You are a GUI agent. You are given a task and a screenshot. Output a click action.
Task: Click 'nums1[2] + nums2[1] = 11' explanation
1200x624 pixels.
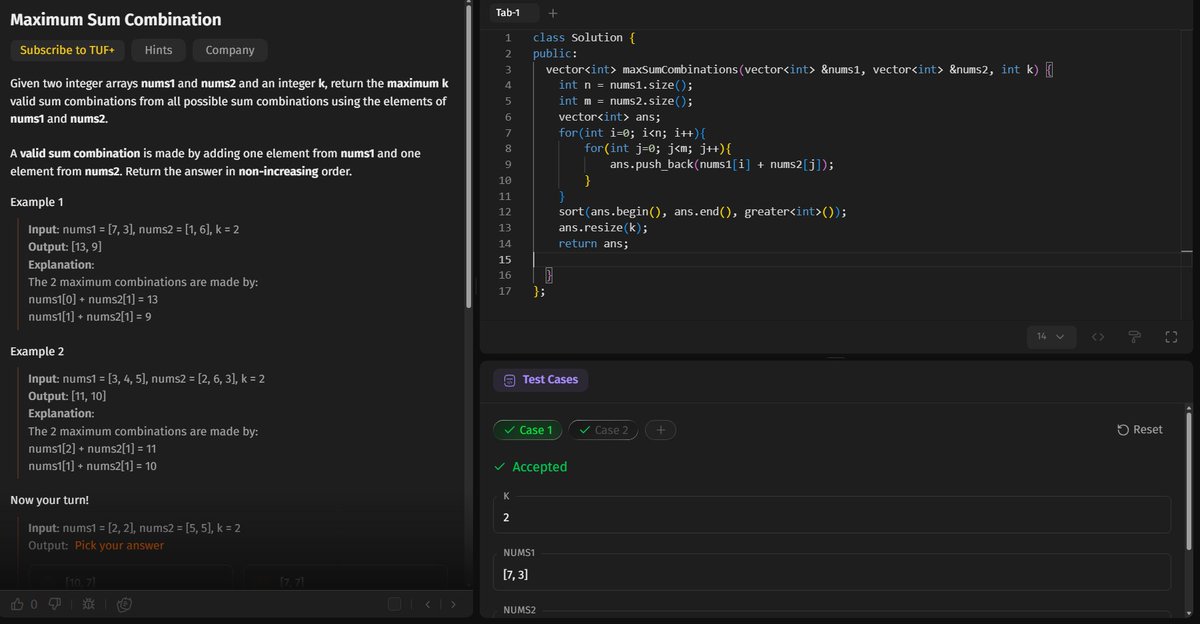(92, 449)
